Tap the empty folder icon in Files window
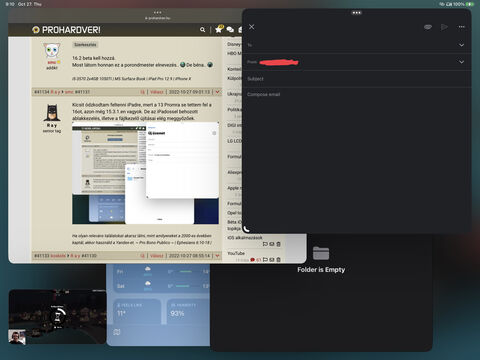Image resolution: width=480 pixels, height=360 pixels. click(x=321, y=253)
